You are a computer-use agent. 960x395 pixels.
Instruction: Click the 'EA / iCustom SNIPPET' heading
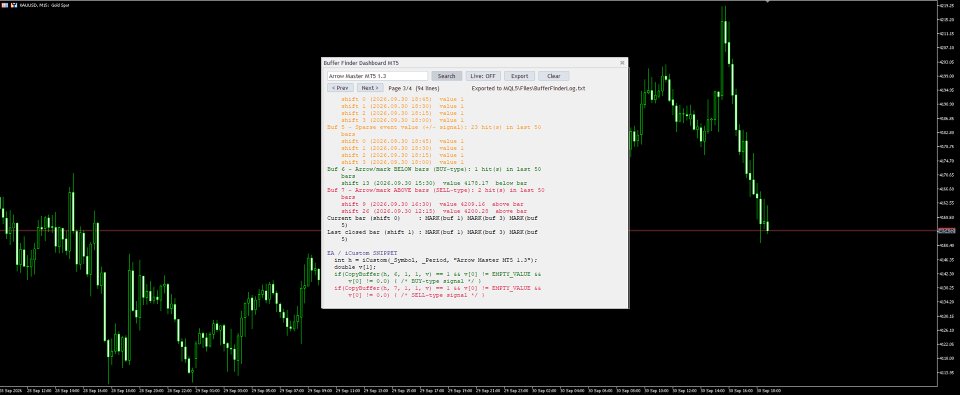pyautogui.click(x=362, y=253)
